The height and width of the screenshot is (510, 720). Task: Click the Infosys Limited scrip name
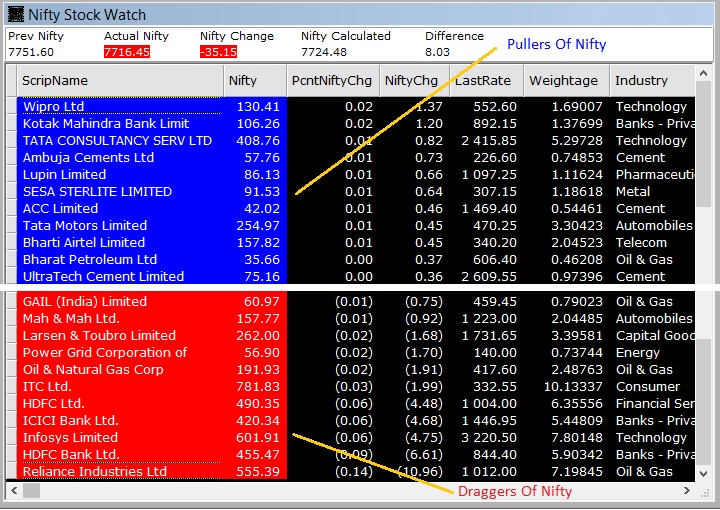[70, 437]
